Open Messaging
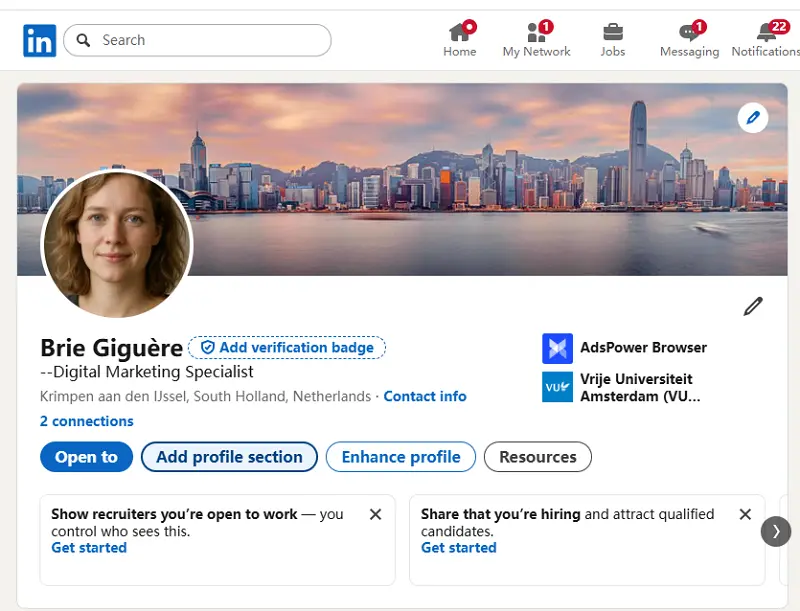Viewport: 800px width, 611px height. [x=689, y=38]
